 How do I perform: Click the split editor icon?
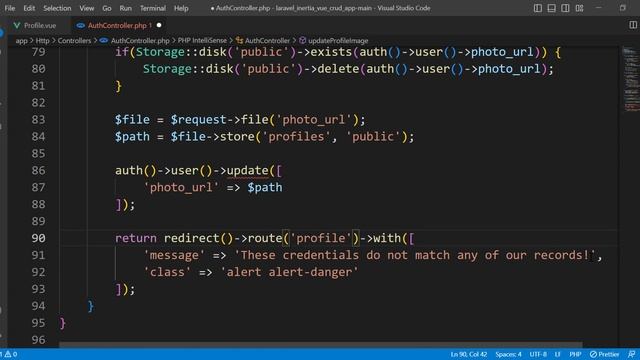point(633,25)
